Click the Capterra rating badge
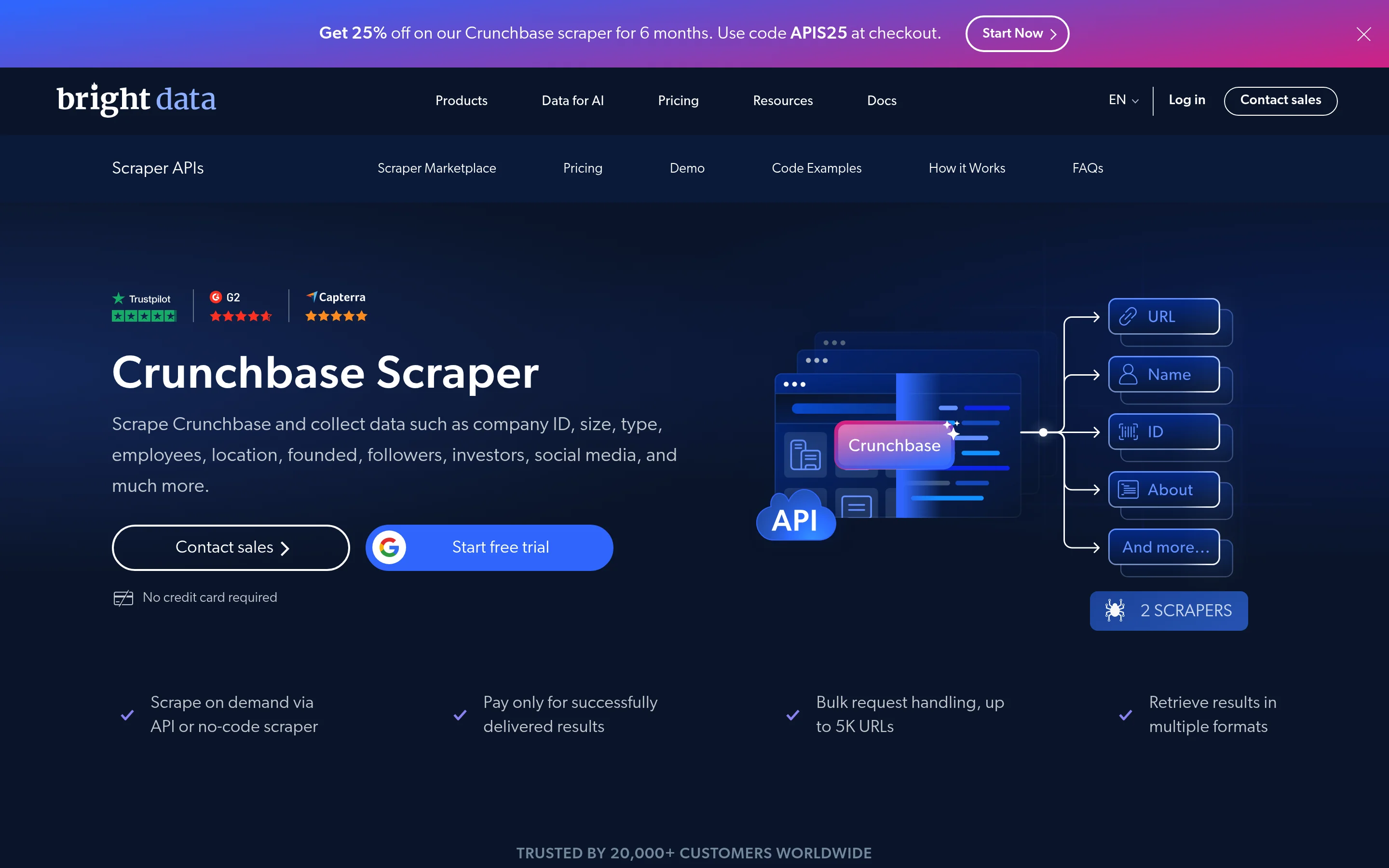Screen dimensions: 1389x868 336,307
